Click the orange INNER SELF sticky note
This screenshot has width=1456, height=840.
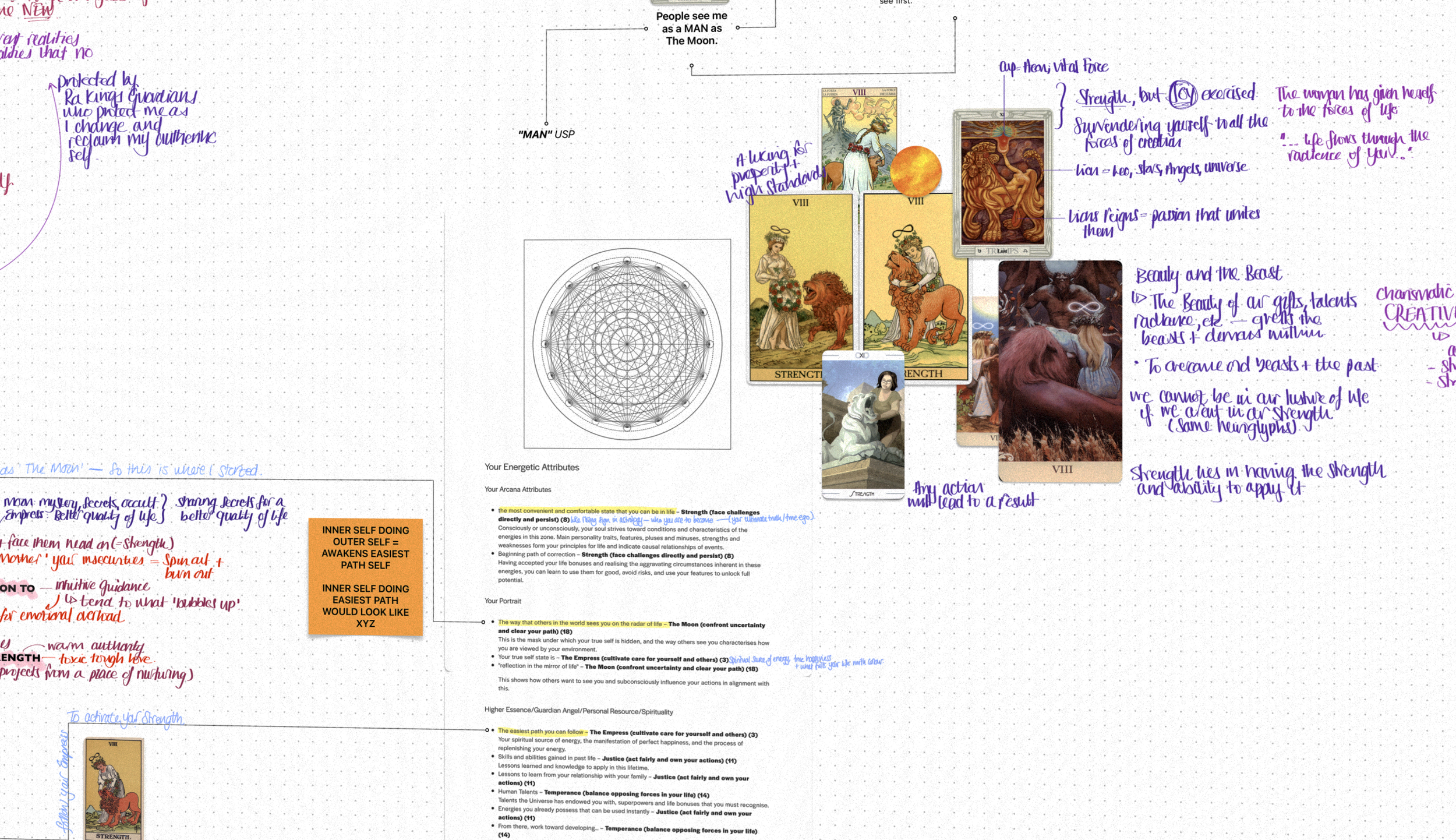(365, 576)
